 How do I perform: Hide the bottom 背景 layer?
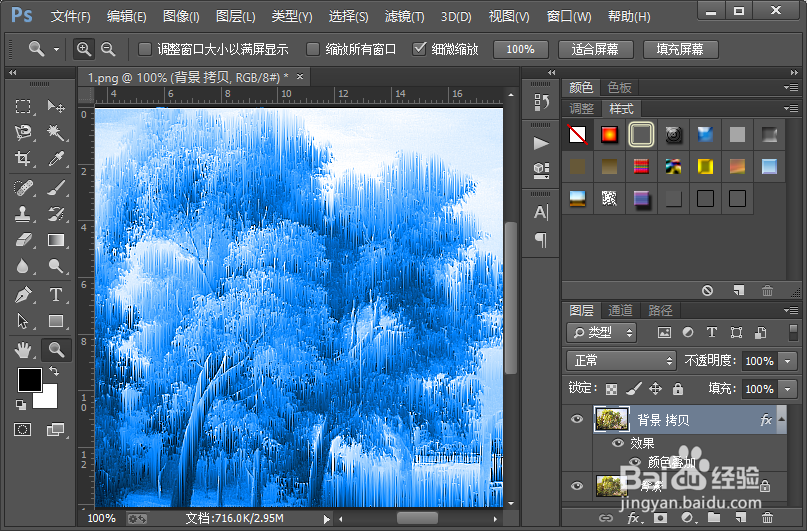point(577,486)
